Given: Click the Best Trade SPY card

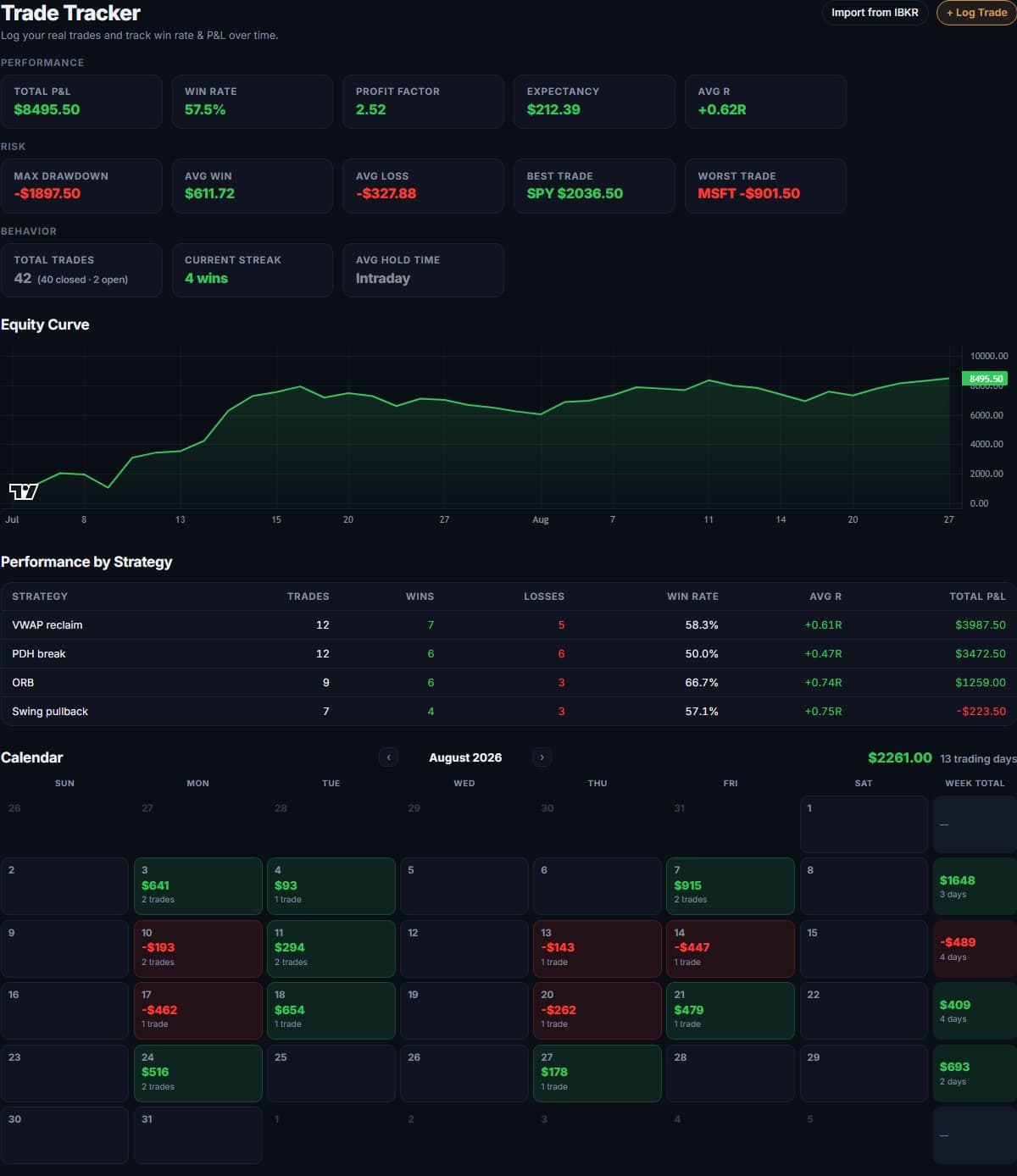Looking at the screenshot, I should pyautogui.click(x=595, y=186).
